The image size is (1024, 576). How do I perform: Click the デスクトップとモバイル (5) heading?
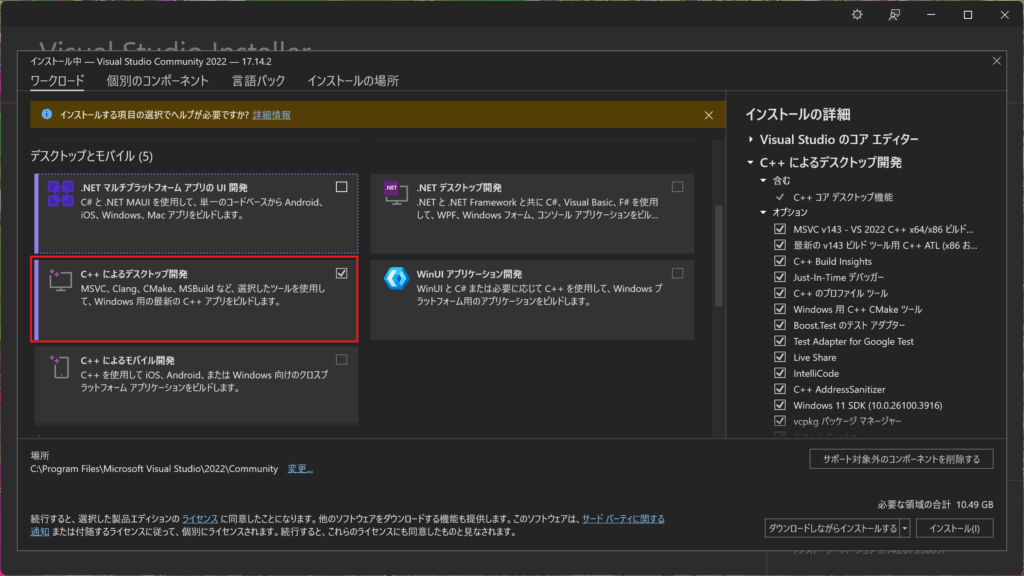click(x=91, y=156)
